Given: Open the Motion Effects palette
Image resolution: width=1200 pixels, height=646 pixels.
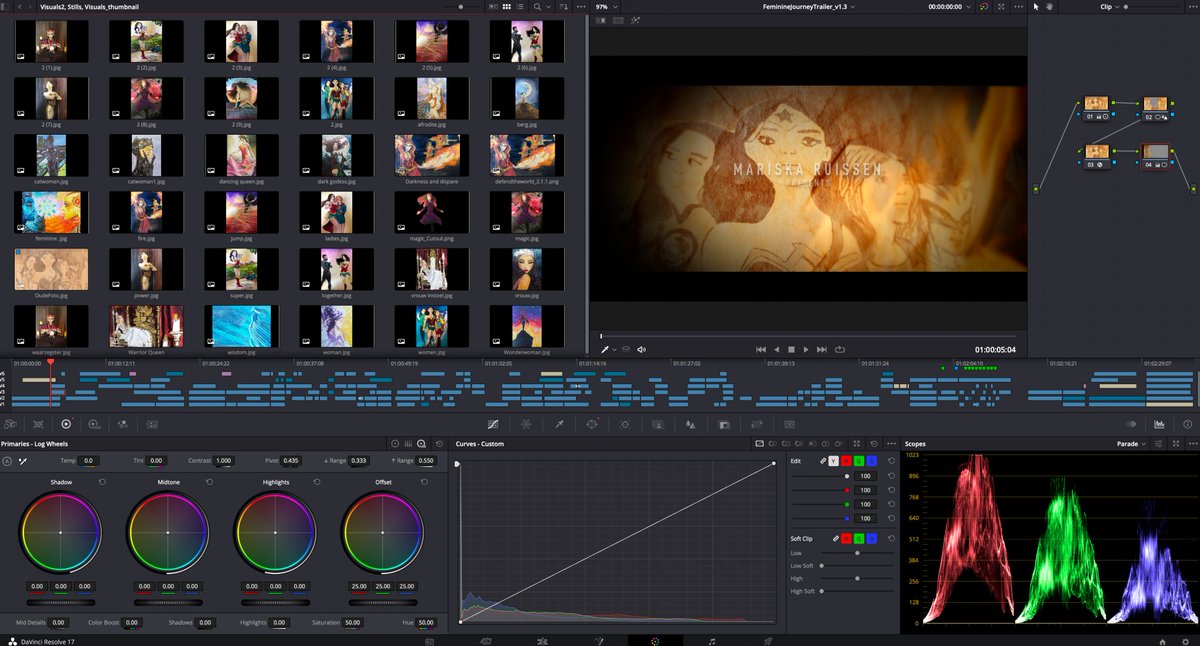Looking at the screenshot, I should click(152, 424).
